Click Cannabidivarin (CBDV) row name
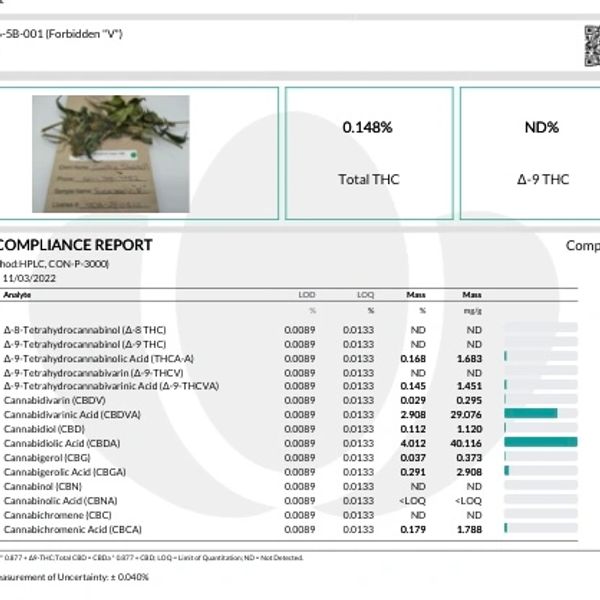The width and height of the screenshot is (600, 600). pyautogui.click(x=55, y=400)
